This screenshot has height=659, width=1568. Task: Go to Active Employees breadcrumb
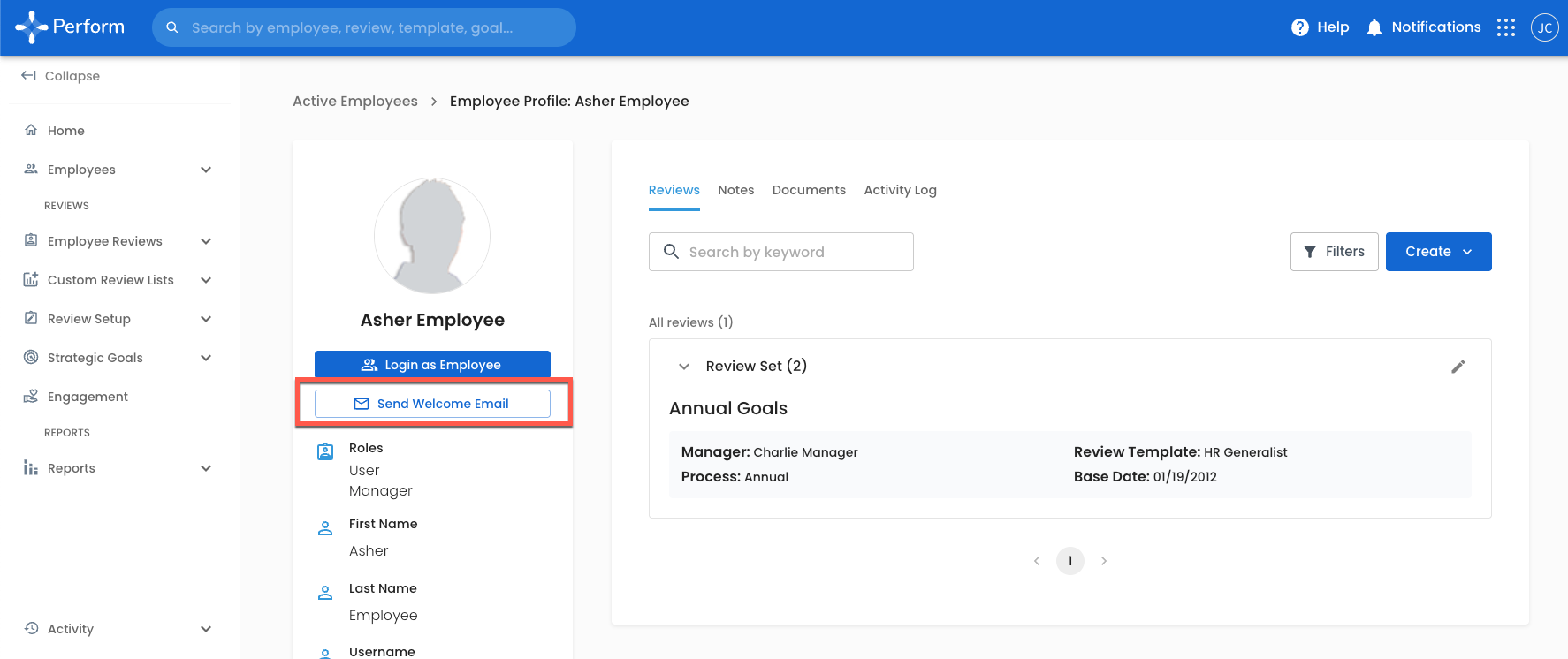(355, 102)
